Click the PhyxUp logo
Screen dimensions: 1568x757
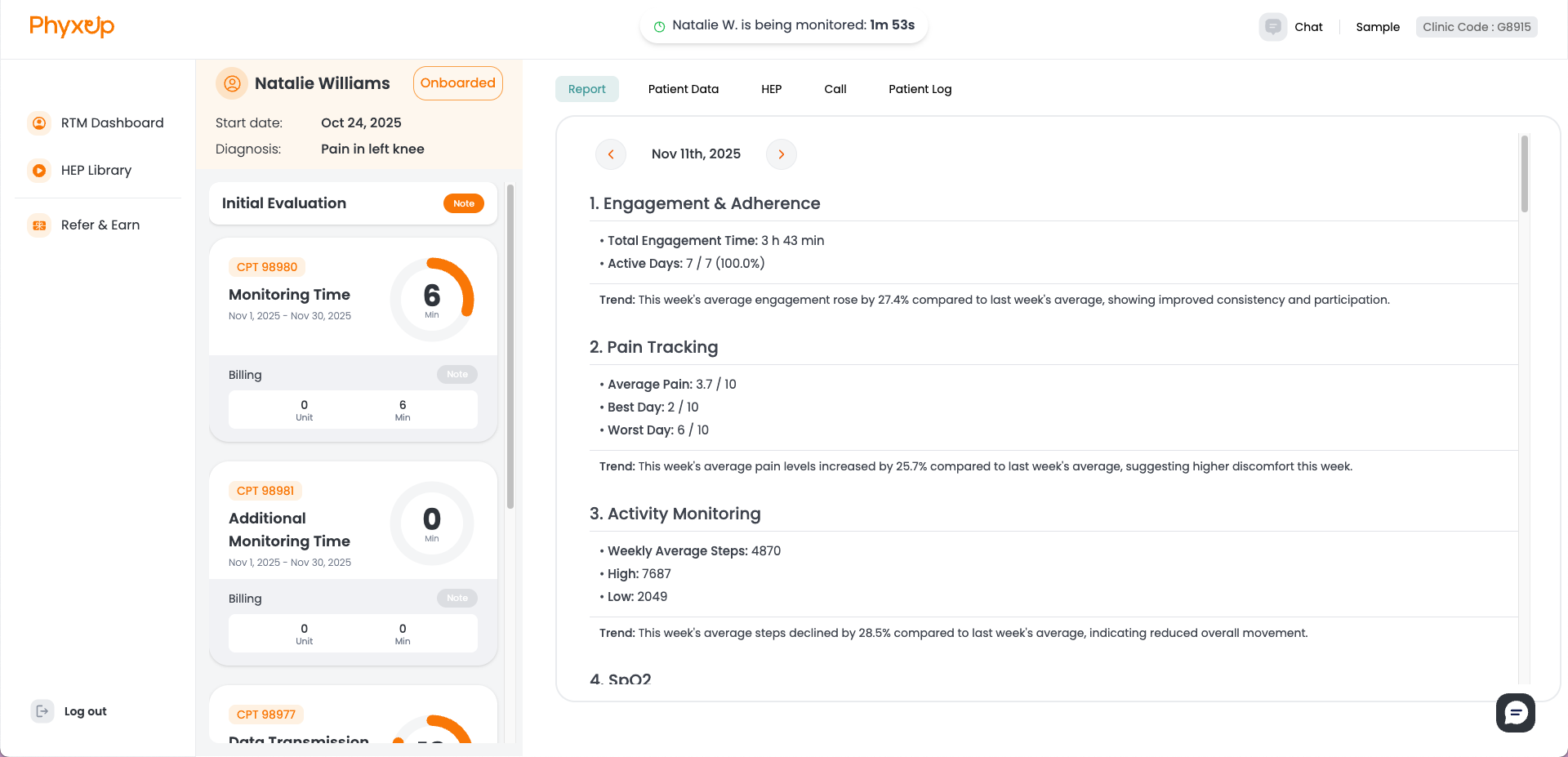coord(71,26)
